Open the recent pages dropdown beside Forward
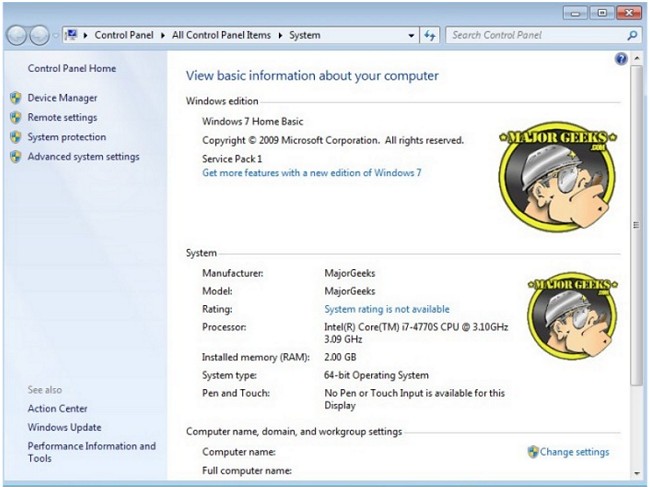Image resolution: width=650 pixels, height=487 pixels. [55, 36]
